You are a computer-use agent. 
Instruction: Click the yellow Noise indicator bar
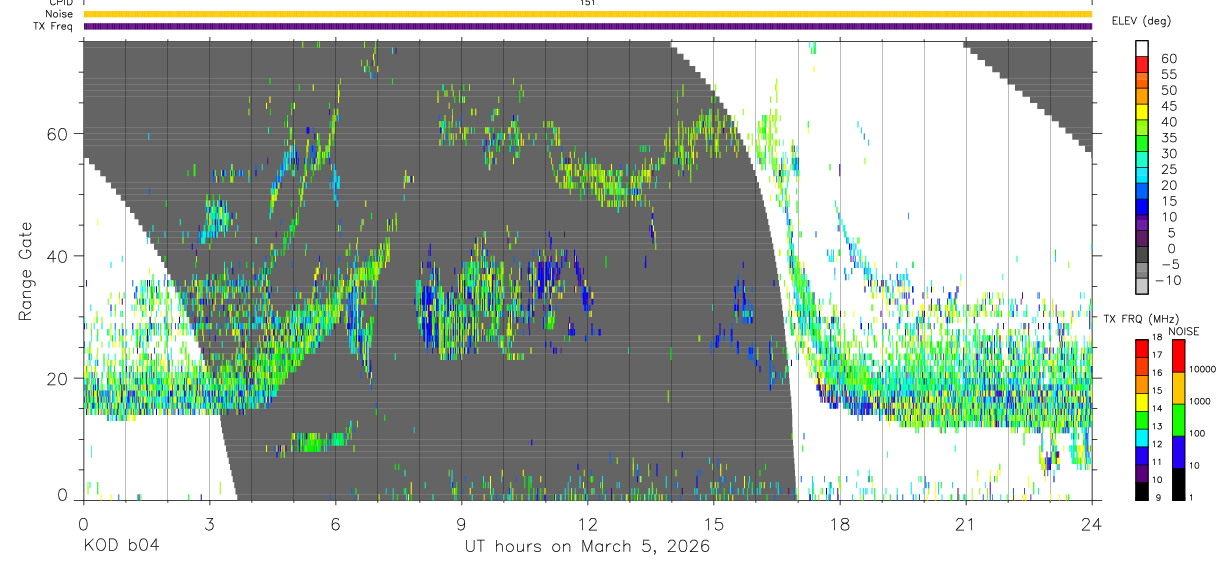(586, 15)
